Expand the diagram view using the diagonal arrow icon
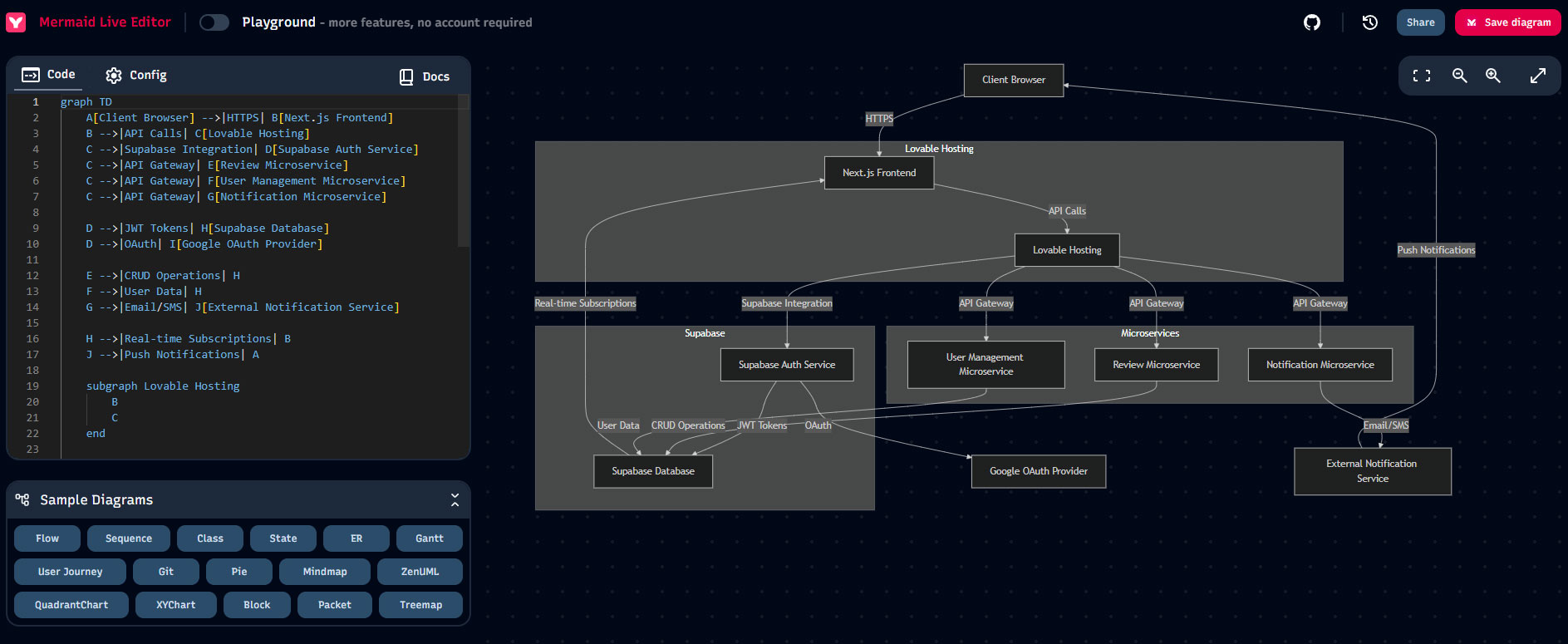 pos(1538,76)
